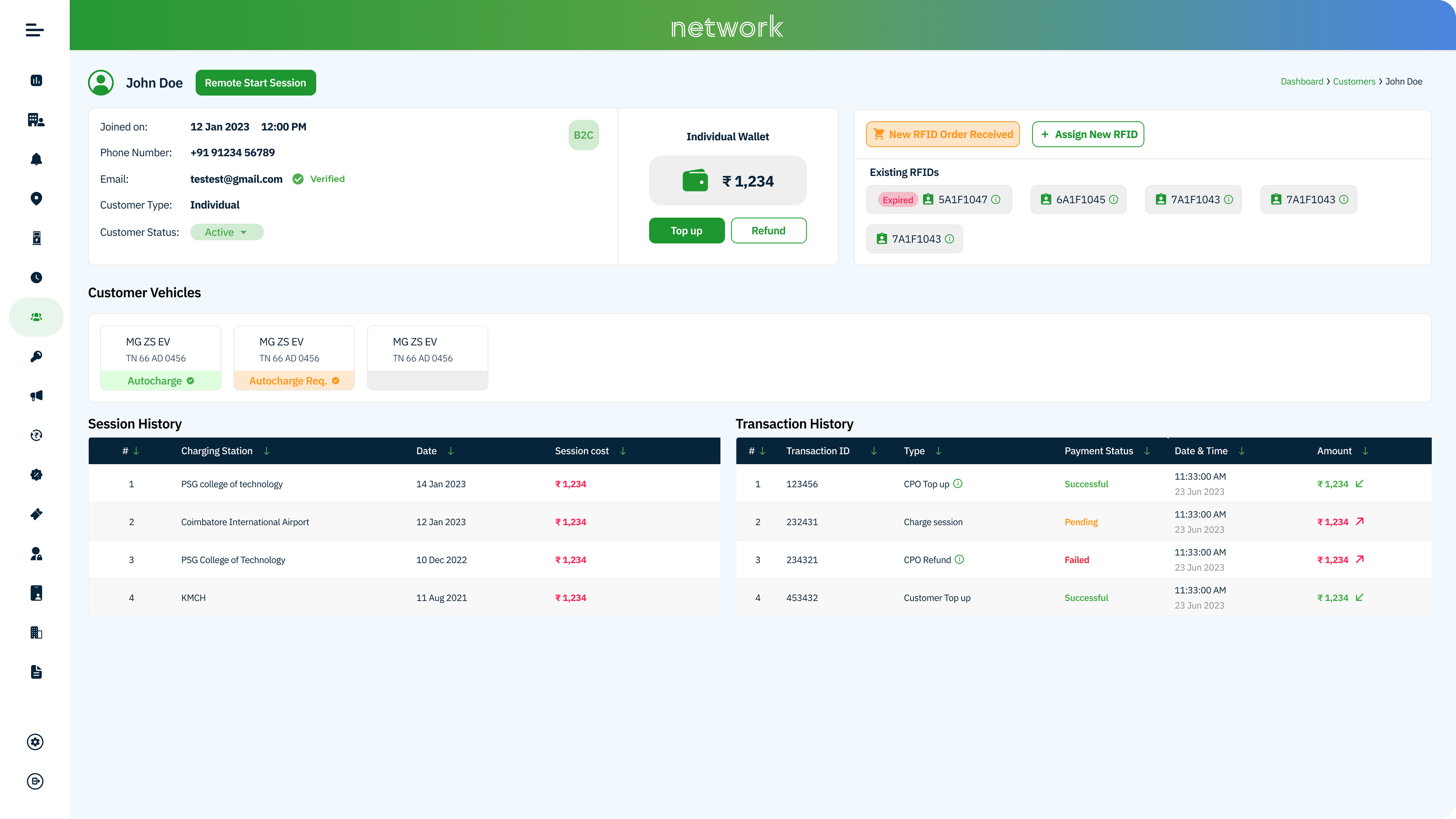Open the settings gear sidebar icon
The width and height of the screenshot is (1456, 819).
click(x=35, y=742)
